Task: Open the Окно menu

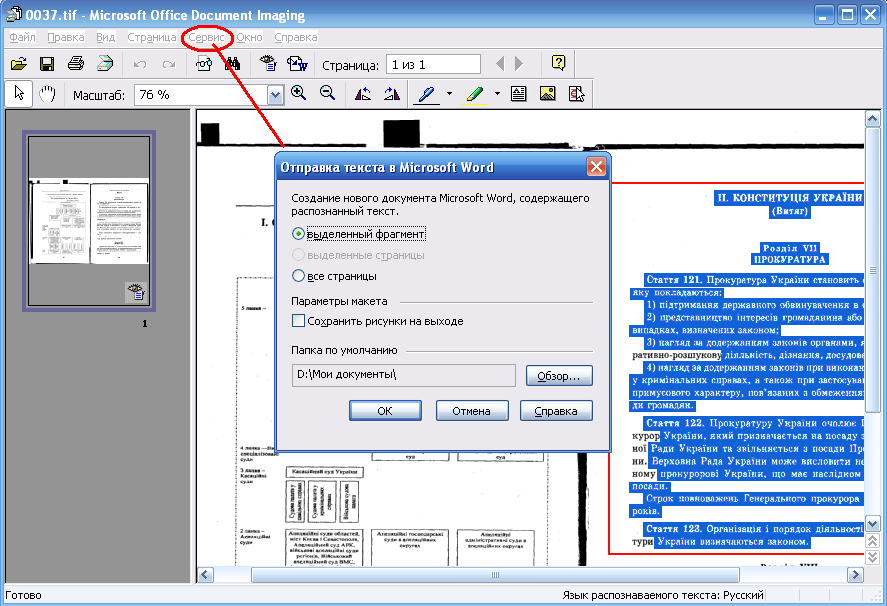Action: click(x=249, y=37)
